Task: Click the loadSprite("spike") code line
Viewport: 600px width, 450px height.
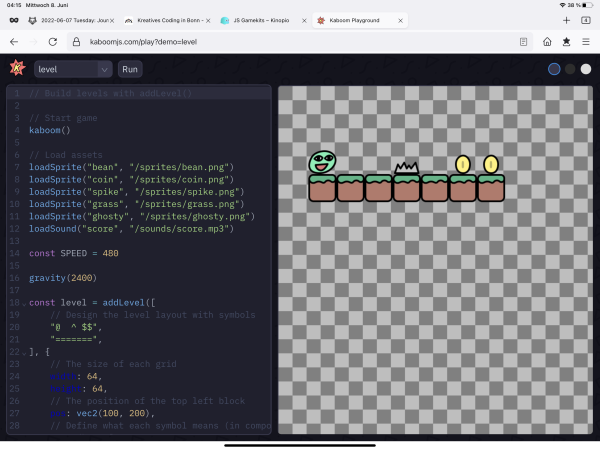Action: pyautogui.click(x=137, y=192)
